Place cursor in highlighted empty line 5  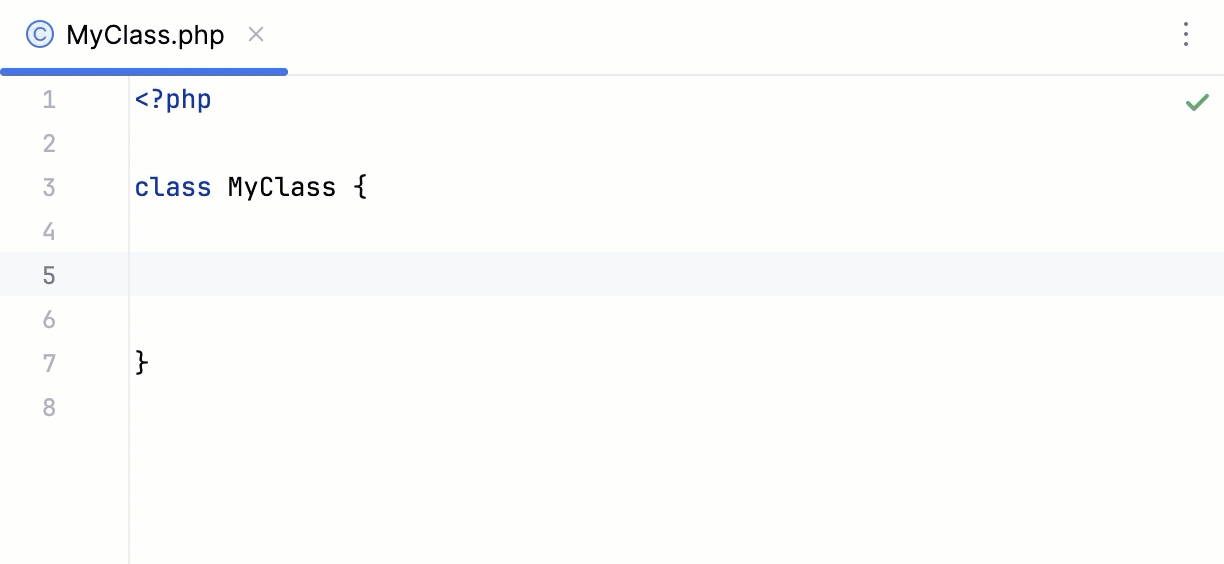(600, 275)
